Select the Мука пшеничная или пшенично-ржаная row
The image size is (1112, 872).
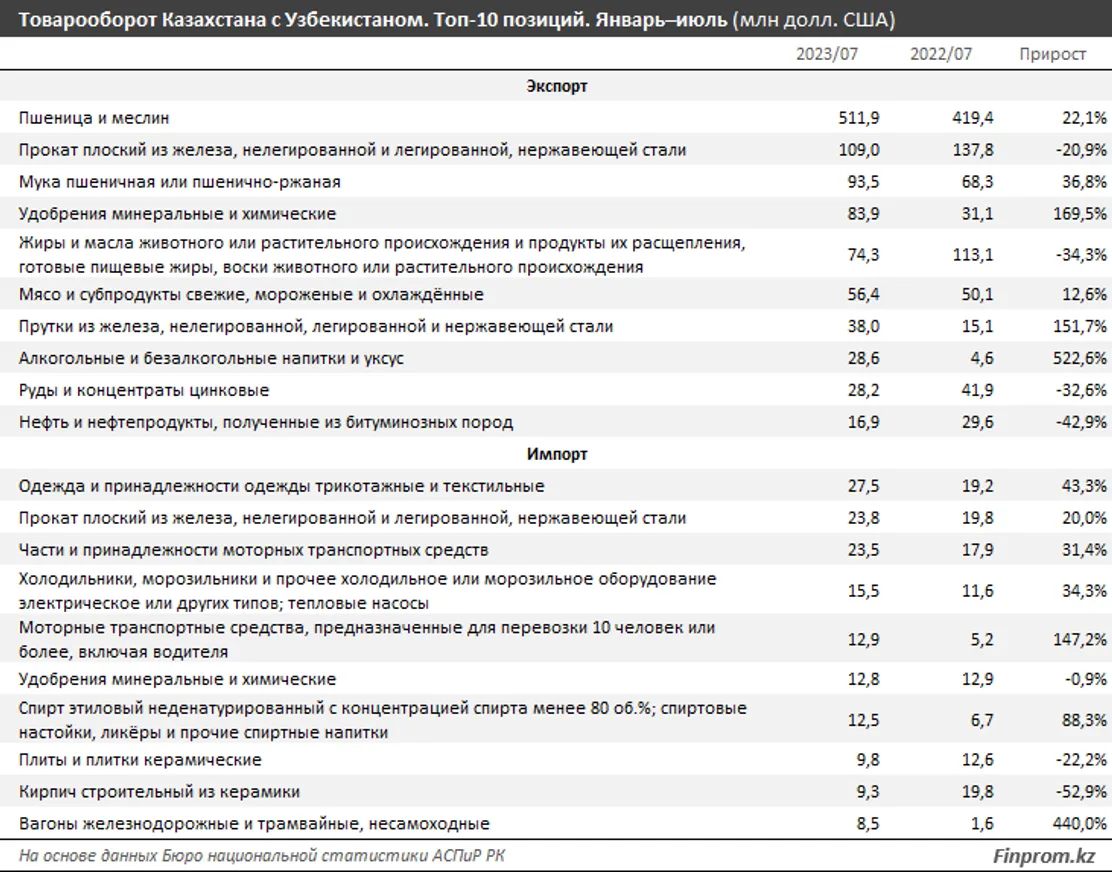(x=180, y=182)
